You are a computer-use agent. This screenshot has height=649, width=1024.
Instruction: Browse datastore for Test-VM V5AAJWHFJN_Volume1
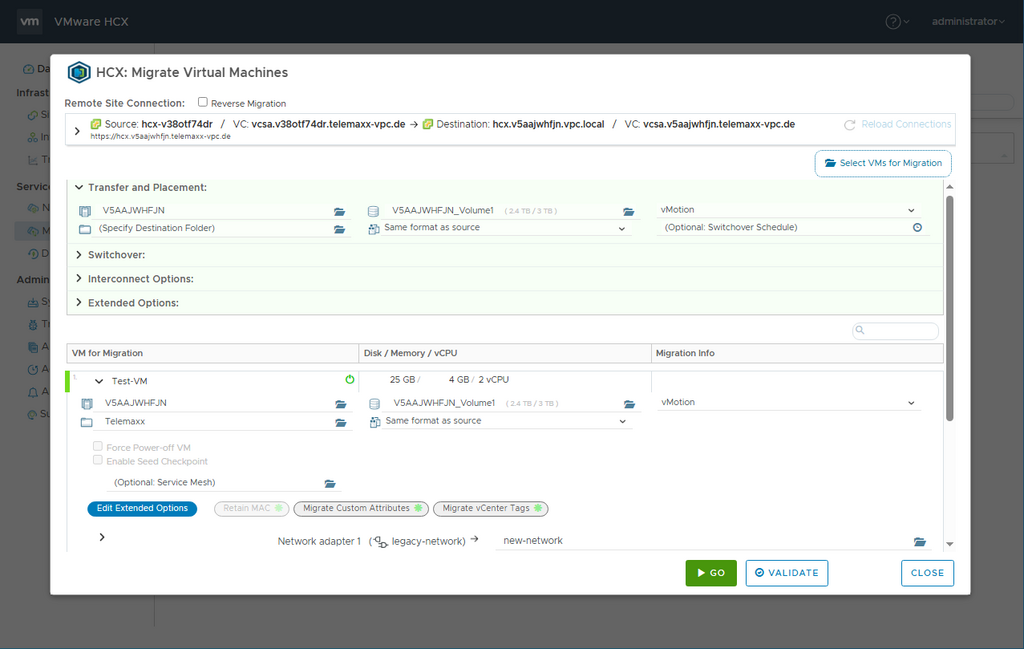[x=629, y=404]
